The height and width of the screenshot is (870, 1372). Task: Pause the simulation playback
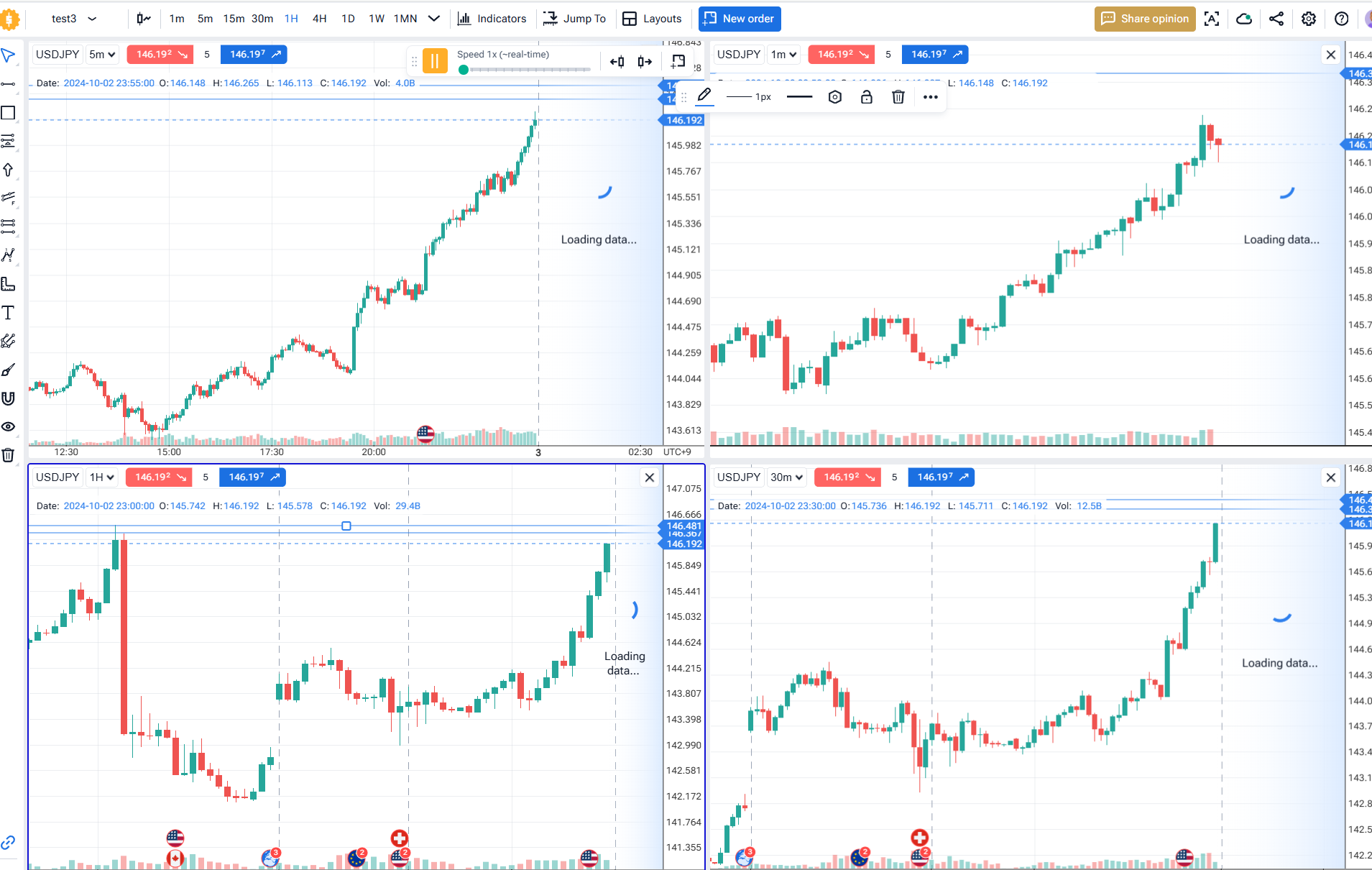pyautogui.click(x=435, y=61)
